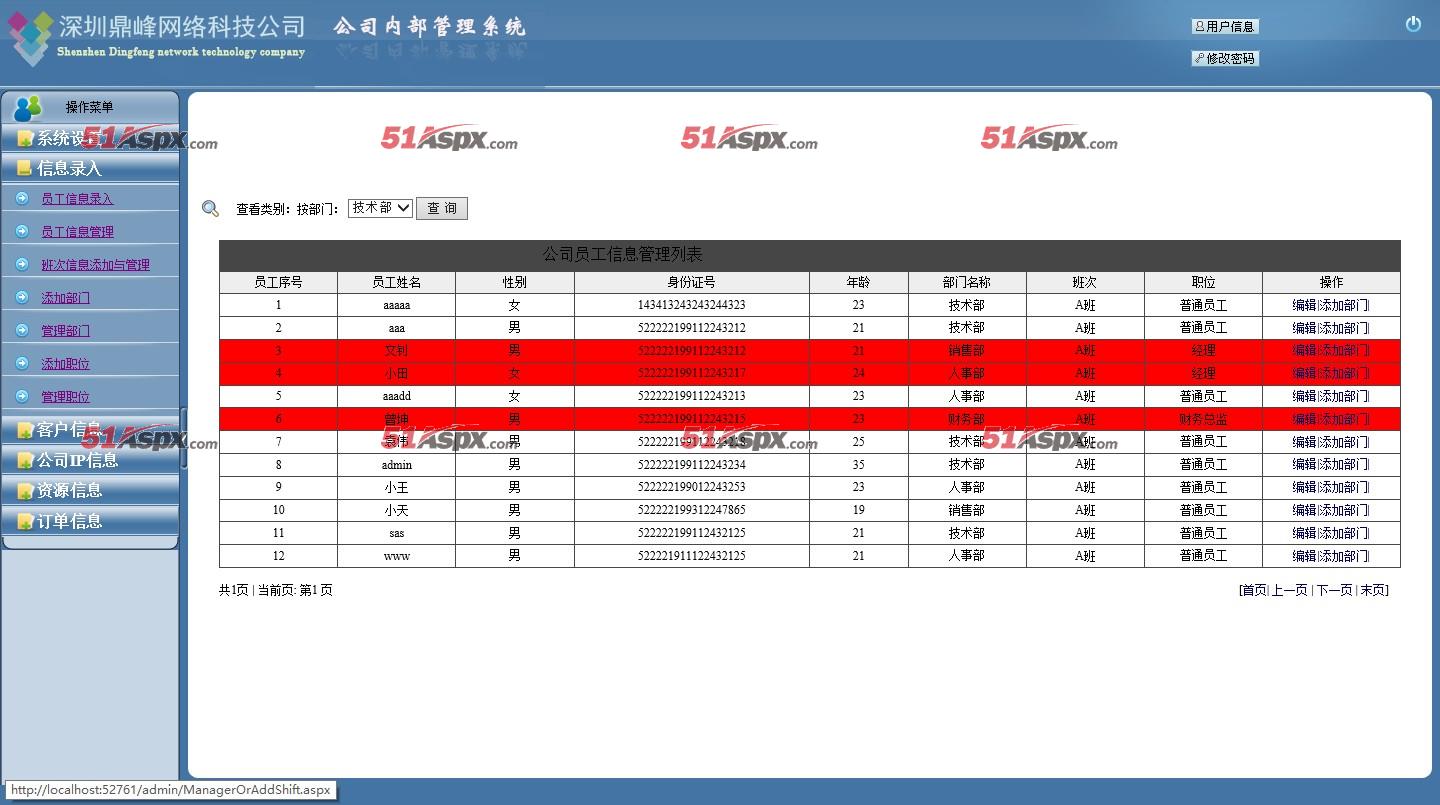Click the 职位 column header
1440x805 pixels.
click(x=1203, y=282)
